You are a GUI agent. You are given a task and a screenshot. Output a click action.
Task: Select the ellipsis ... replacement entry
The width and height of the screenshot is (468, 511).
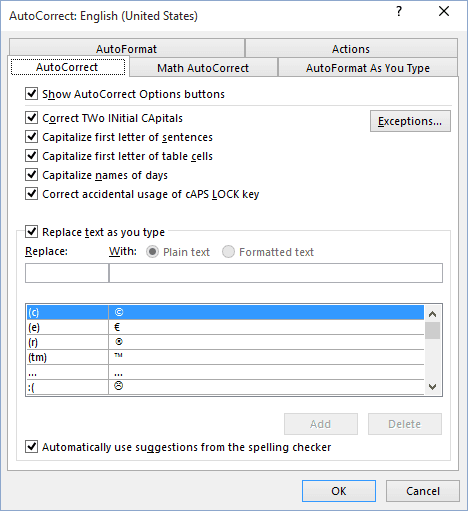coord(225,372)
